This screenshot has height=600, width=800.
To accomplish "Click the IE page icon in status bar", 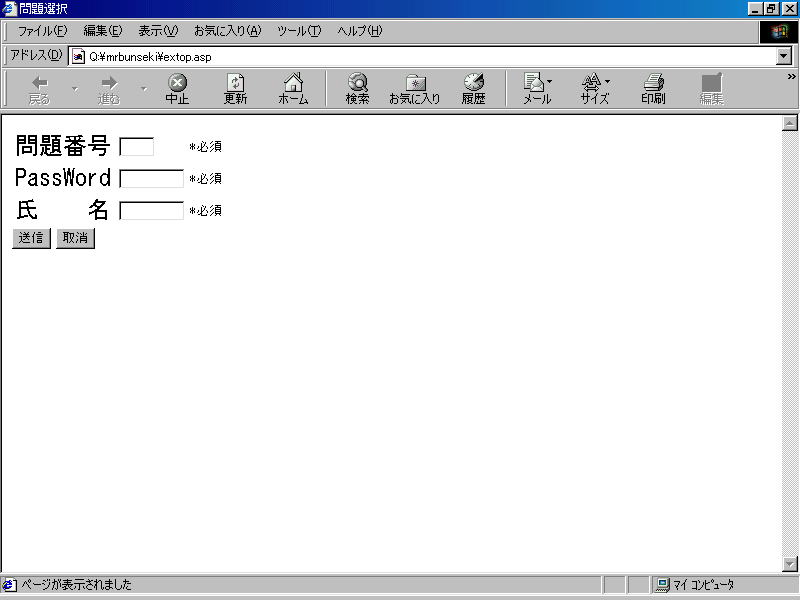I will 9,585.
